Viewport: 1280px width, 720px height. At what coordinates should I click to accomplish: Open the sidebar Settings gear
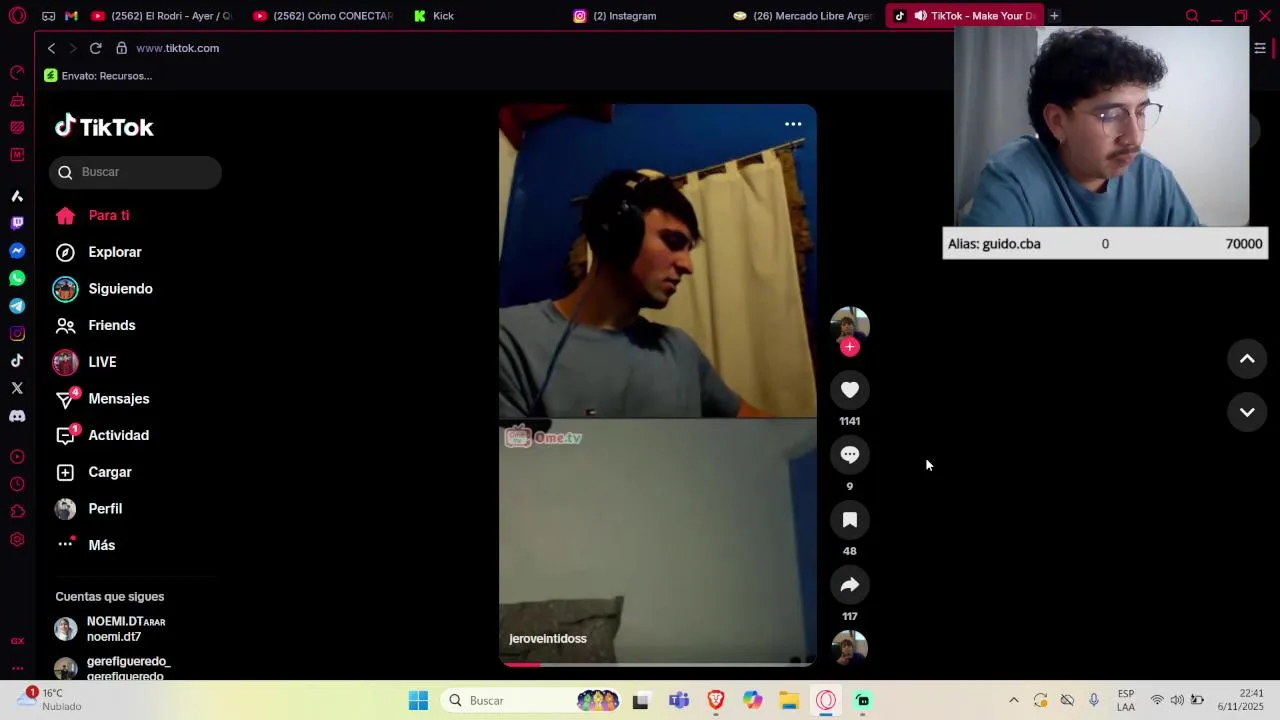click(x=17, y=540)
